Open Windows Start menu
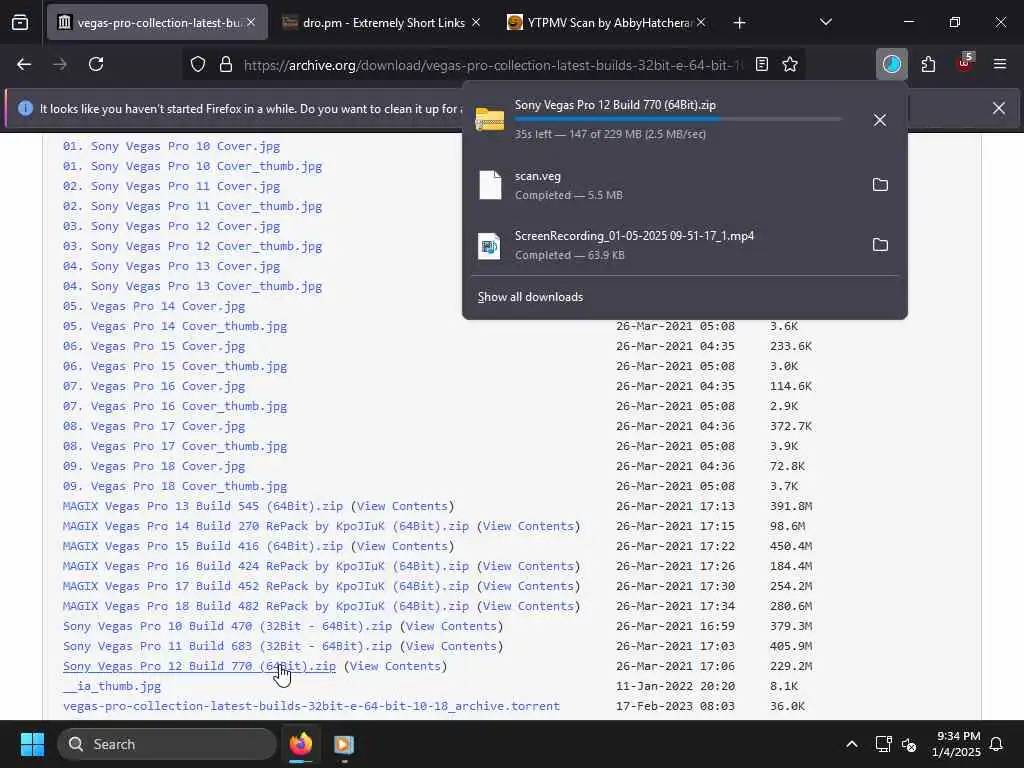This screenshot has height=768, width=1024. (32, 744)
